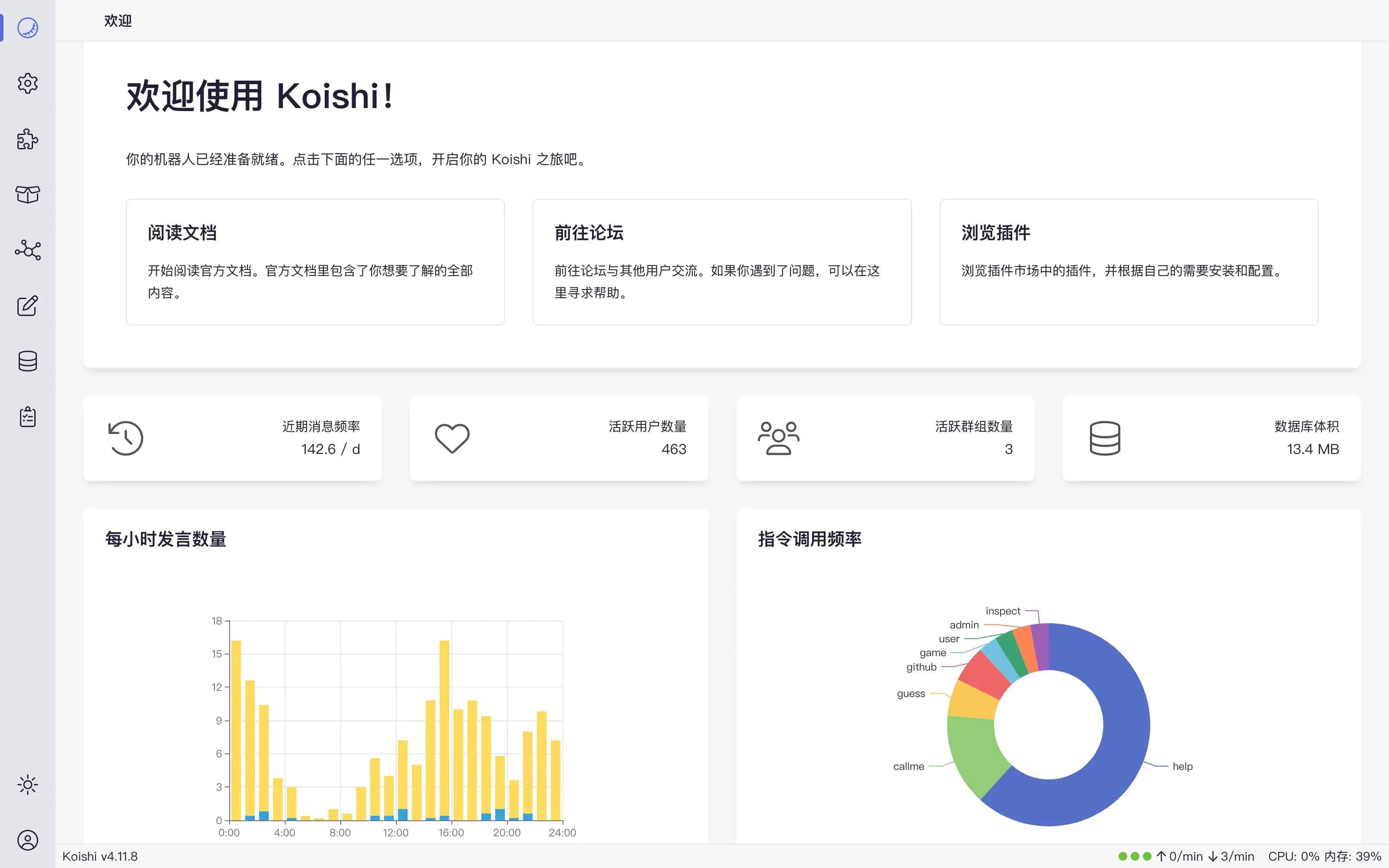Image resolution: width=1389 pixels, height=868 pixels.
Task: Open the dependencies box icon
Action: click(x=27, y=194)
